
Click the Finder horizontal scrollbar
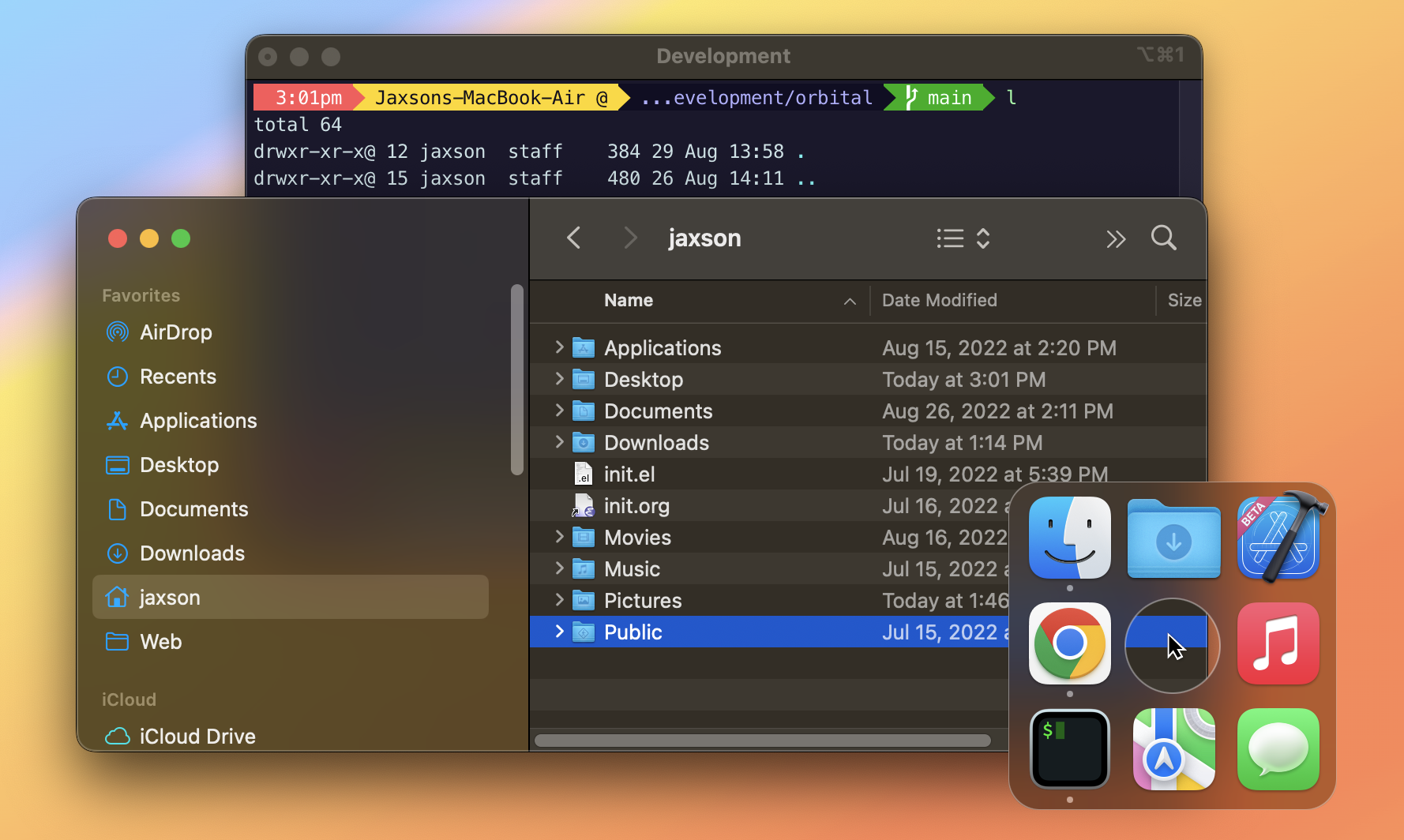pyautogui.click(x=763, y=741)
